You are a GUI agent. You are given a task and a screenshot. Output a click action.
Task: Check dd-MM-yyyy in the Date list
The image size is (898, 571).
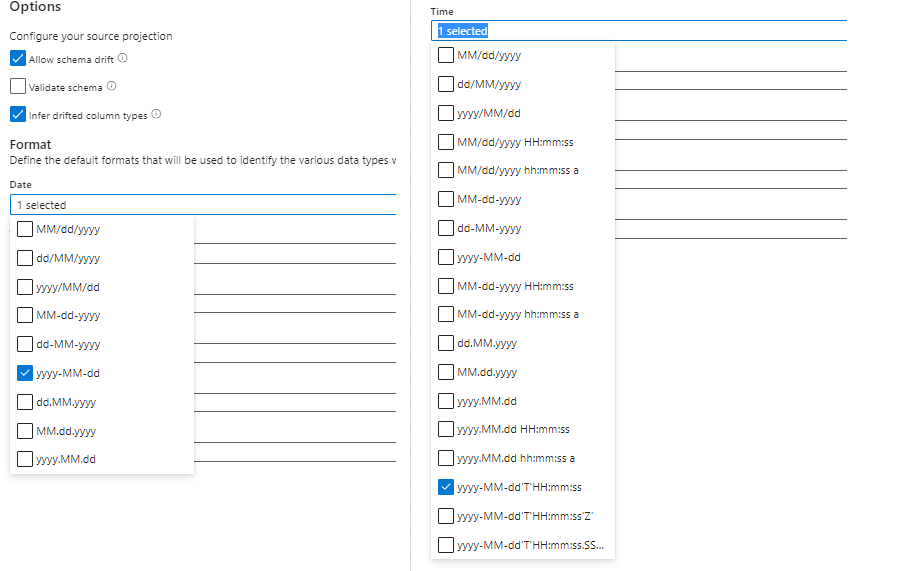point(26,344)
